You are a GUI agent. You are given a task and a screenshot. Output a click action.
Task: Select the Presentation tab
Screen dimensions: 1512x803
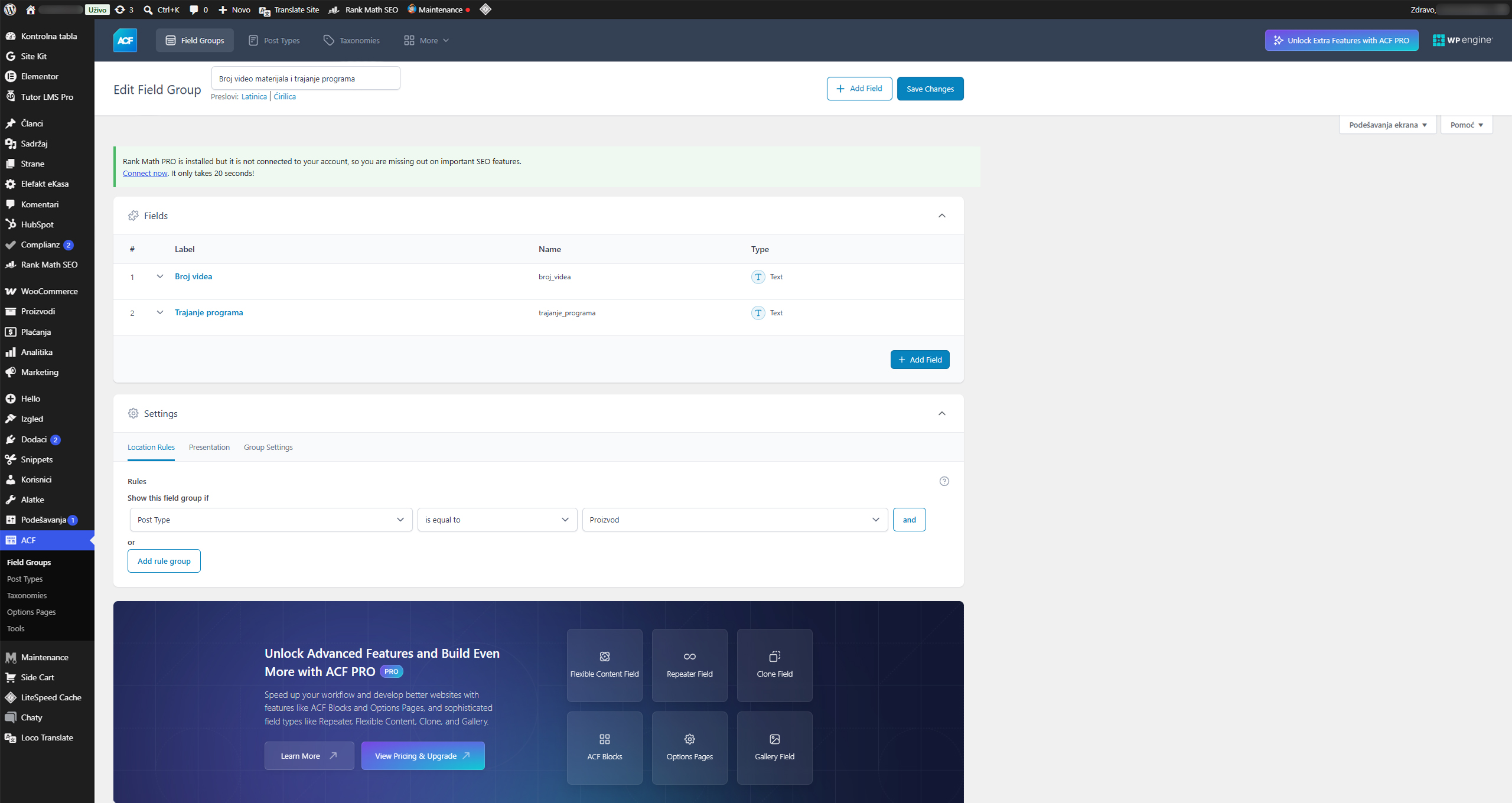(209, 447)
